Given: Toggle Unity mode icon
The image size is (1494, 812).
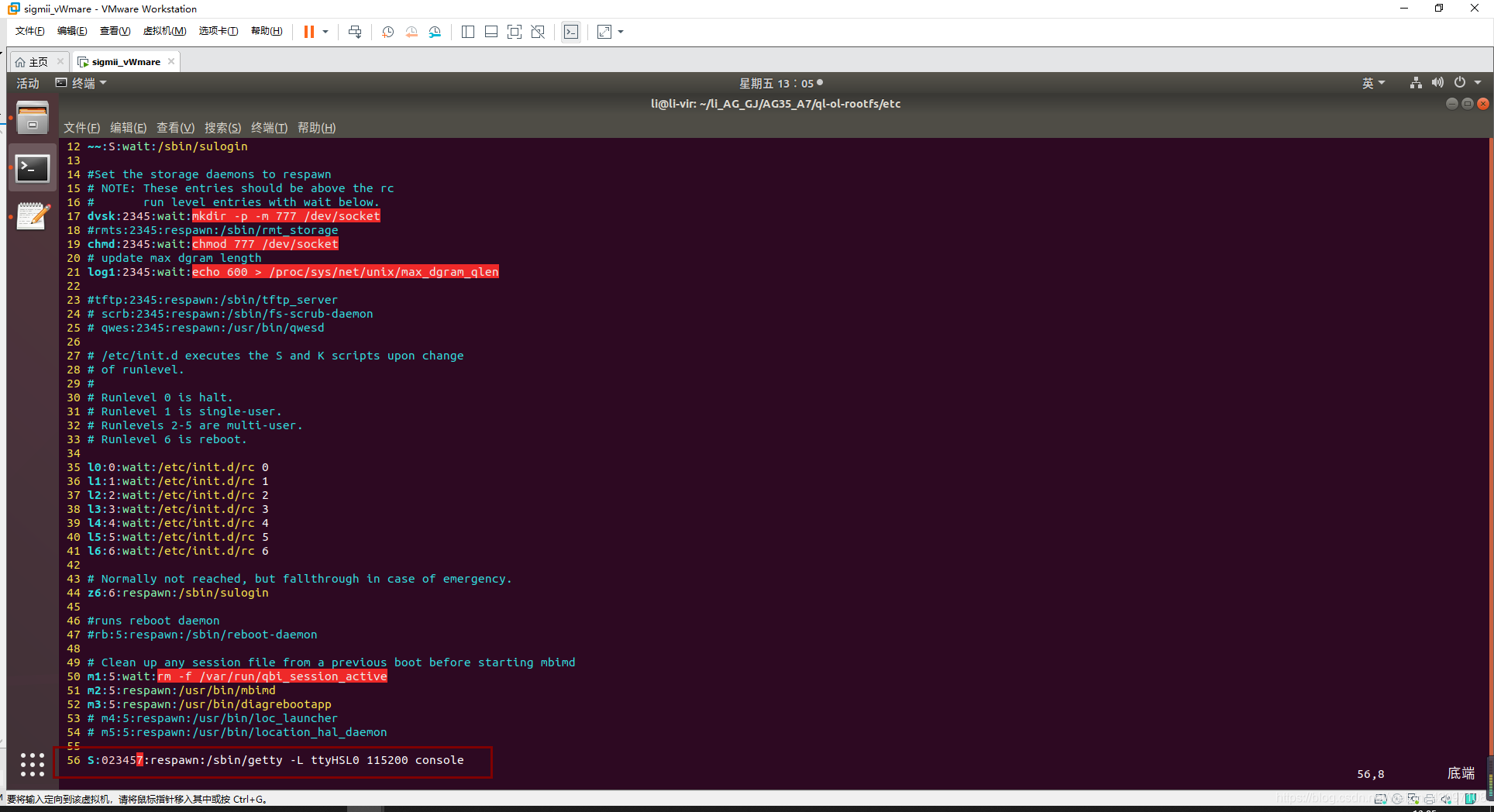Looking at the screenshot, I should (x=538, y=32).
